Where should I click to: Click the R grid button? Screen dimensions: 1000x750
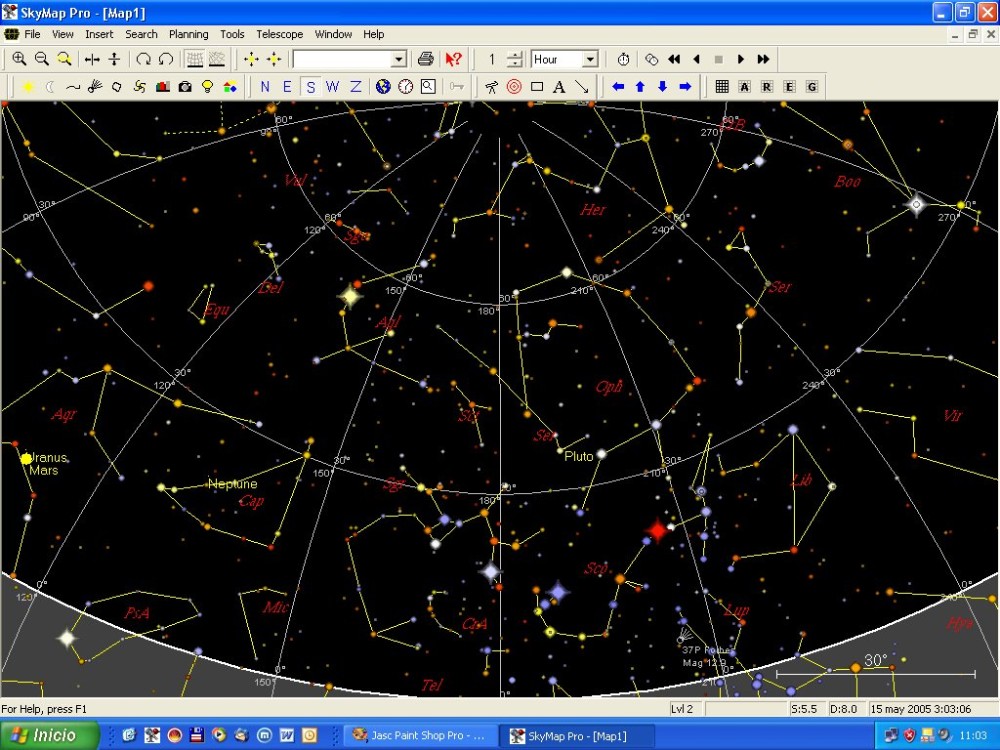[x=767, y=87]
